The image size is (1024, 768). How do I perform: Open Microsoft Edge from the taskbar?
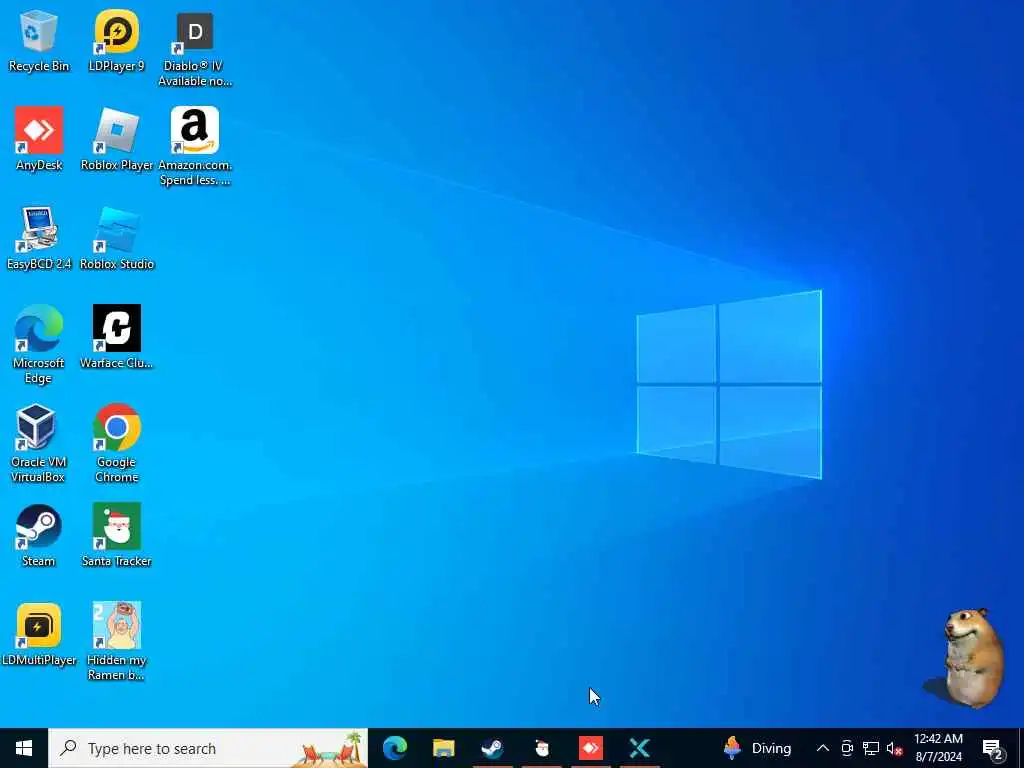point(394,748)
